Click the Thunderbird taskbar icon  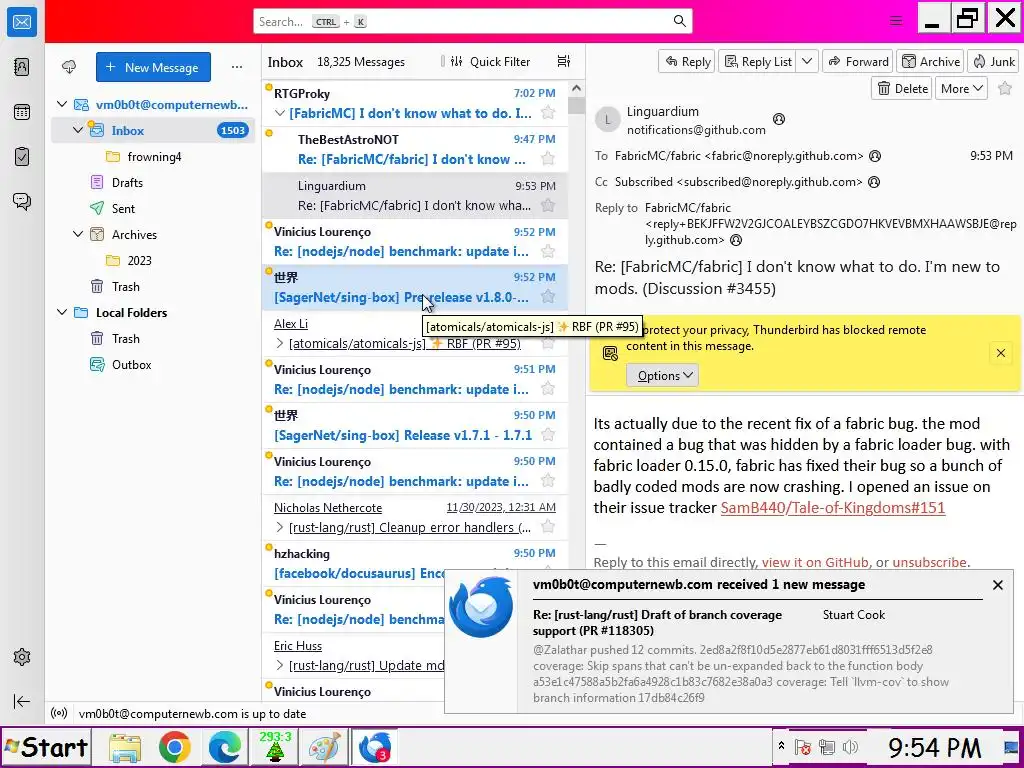coord(375,748)
